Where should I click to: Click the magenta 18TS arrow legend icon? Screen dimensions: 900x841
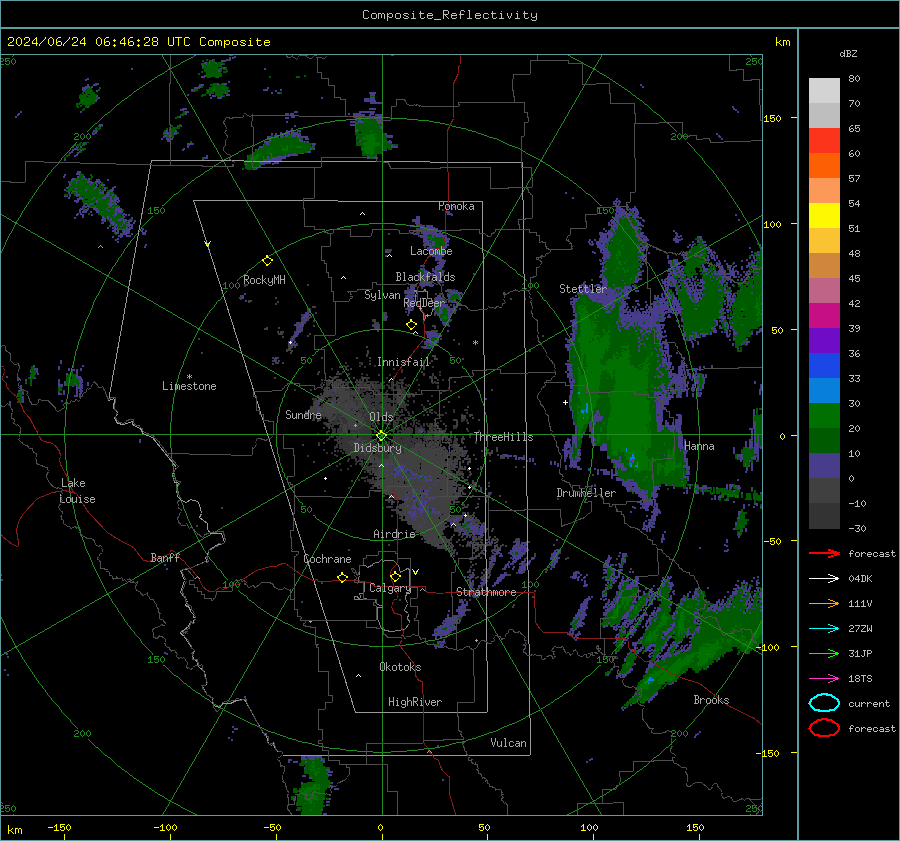point(824,679)
